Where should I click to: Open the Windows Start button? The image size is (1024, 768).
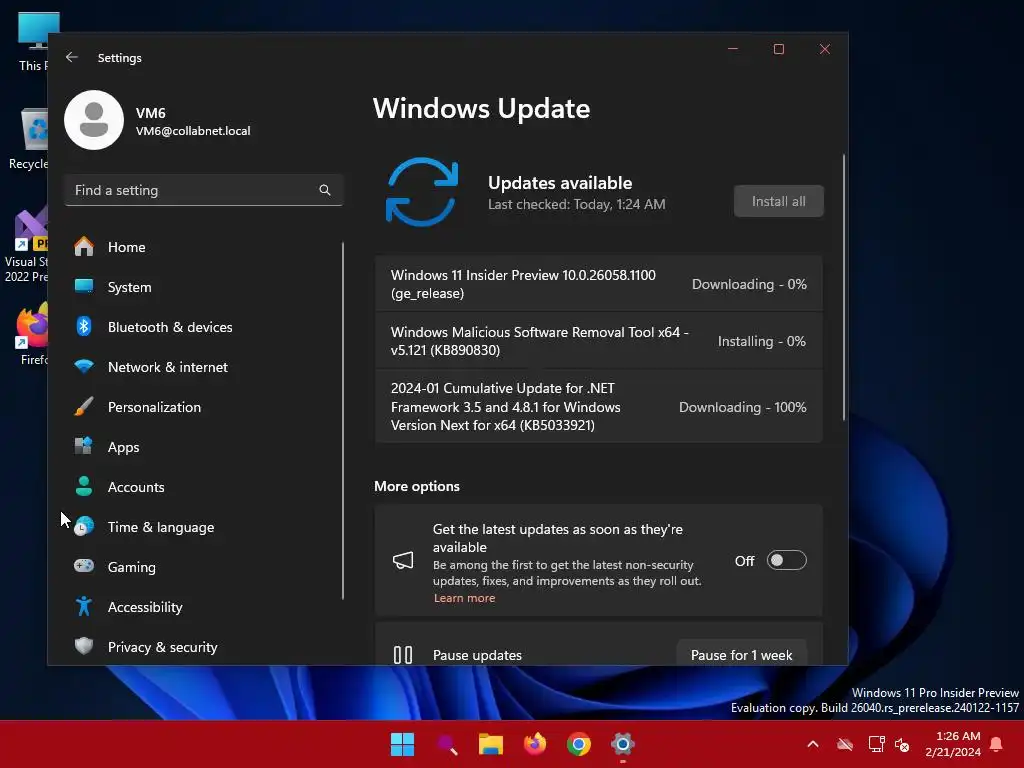coord(402,744)
